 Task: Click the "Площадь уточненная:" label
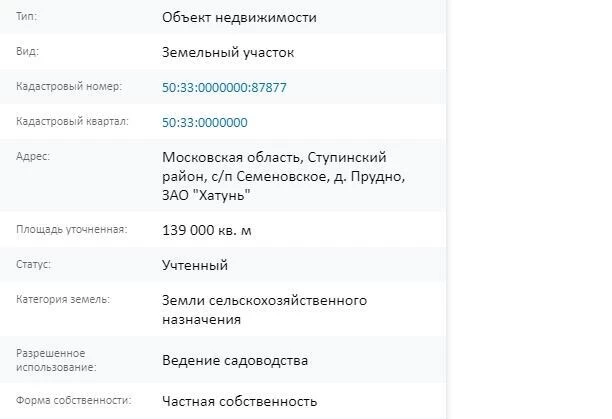tap(72, 229)
